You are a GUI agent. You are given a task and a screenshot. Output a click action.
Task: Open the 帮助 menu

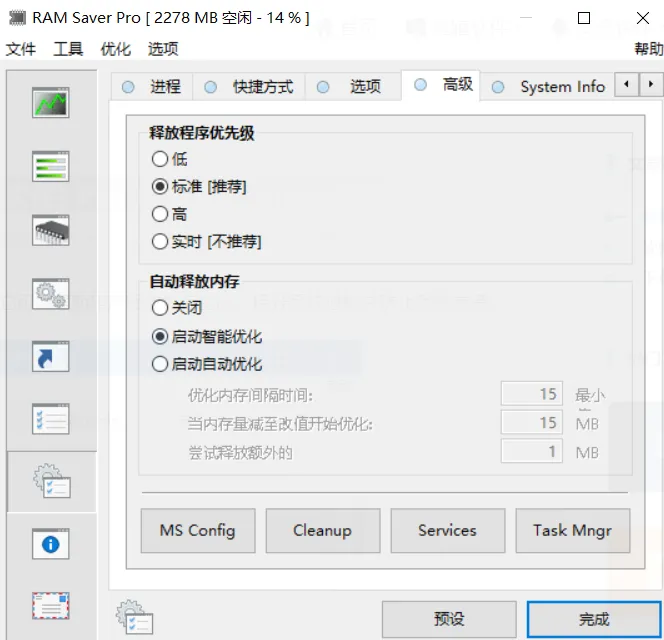click(x=648, y=49)
